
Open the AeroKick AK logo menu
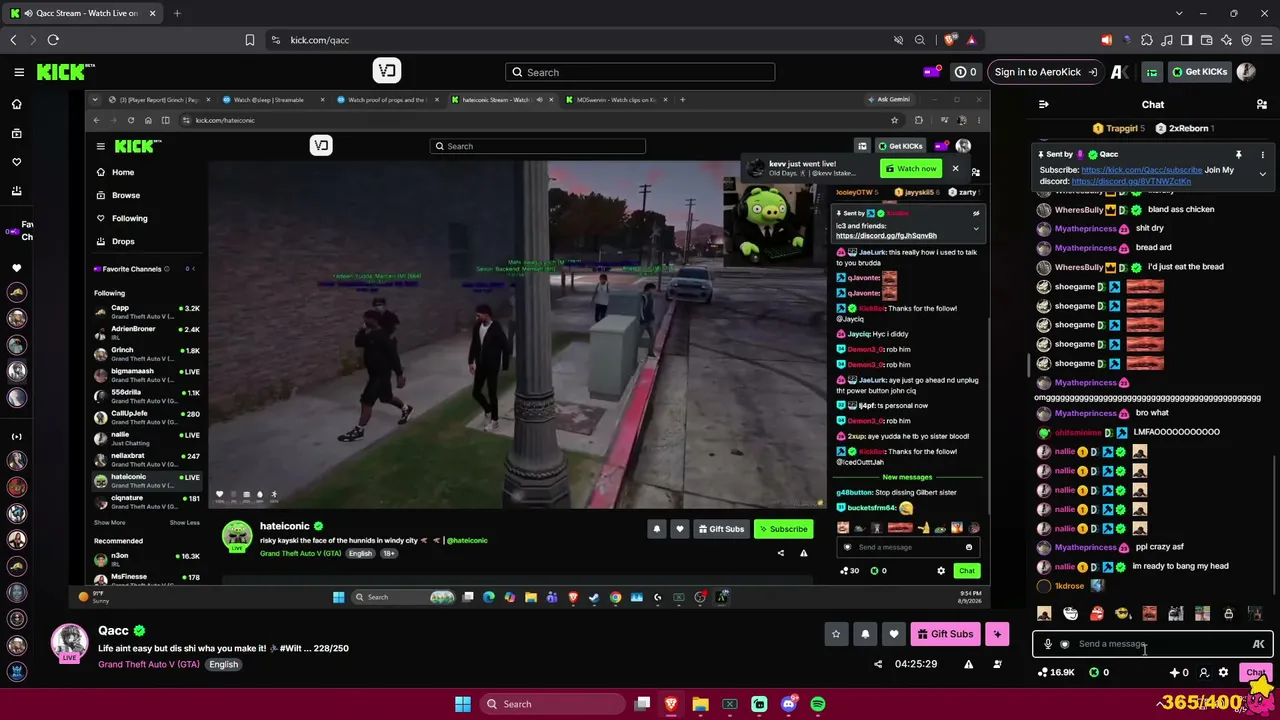point(1119,72)
